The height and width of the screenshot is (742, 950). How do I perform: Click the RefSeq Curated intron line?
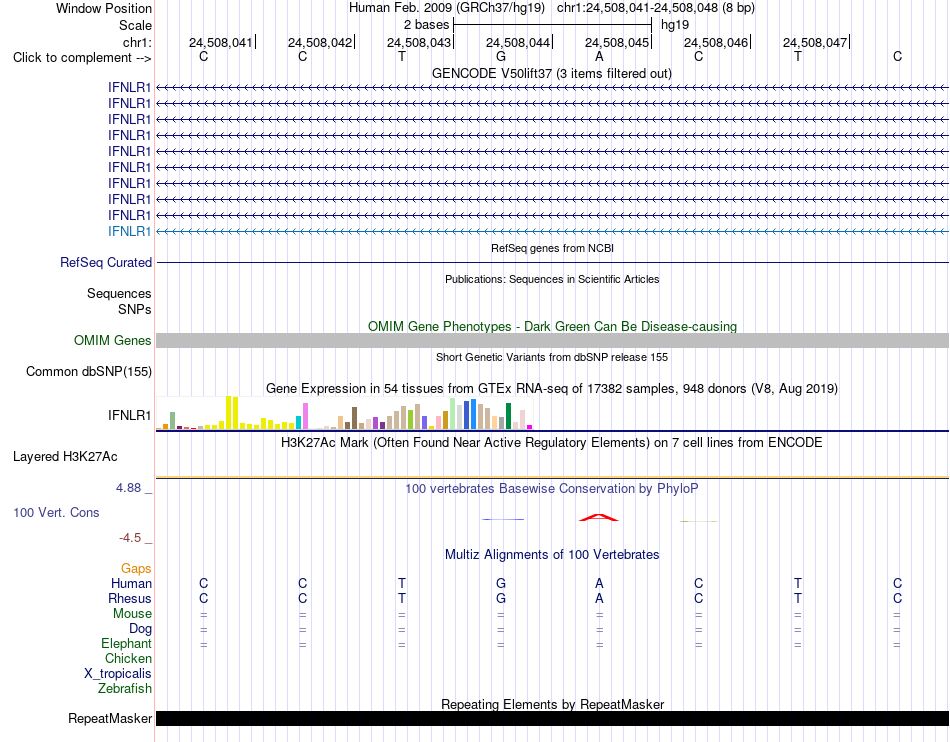tap(552, 262)
